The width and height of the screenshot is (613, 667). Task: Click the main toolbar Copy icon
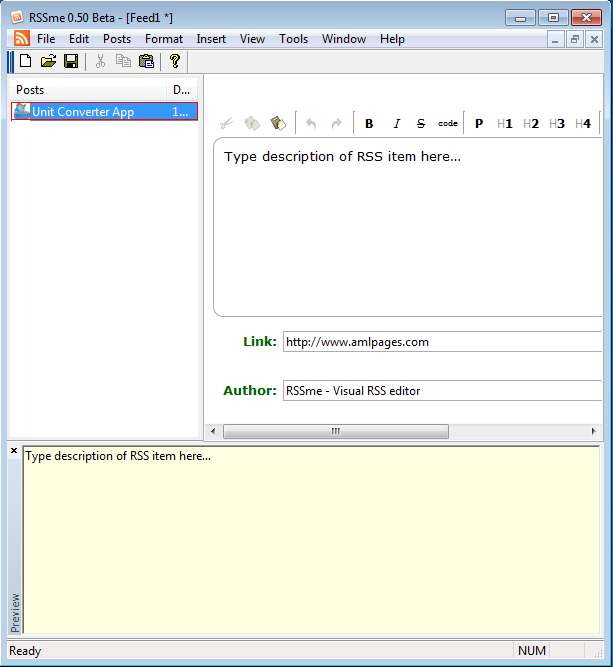(123, 61)
